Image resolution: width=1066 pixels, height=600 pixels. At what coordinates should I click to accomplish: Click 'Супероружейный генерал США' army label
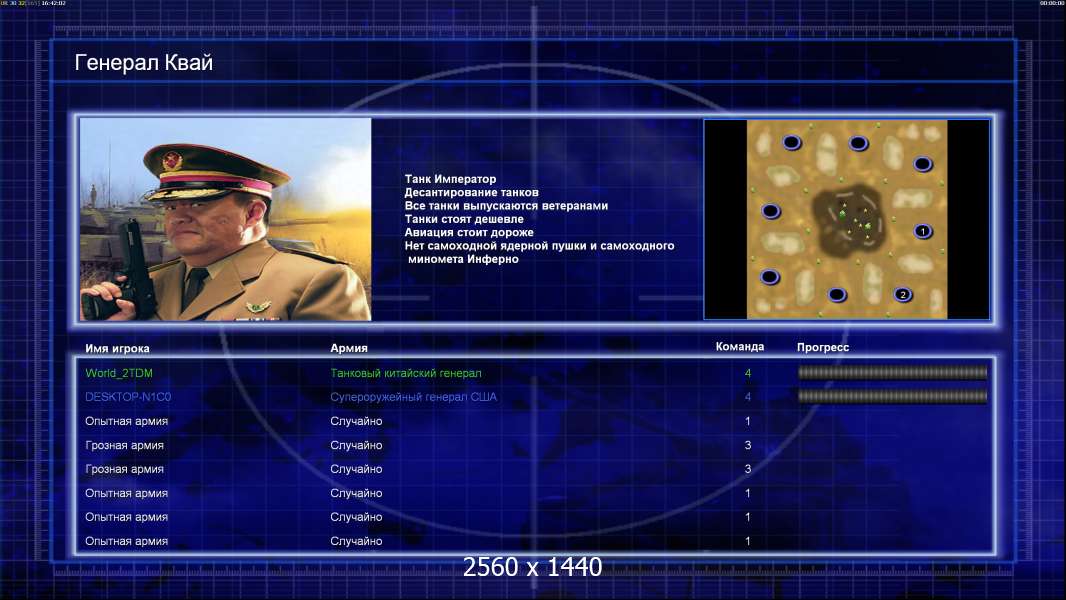click(x=413, y=397)
